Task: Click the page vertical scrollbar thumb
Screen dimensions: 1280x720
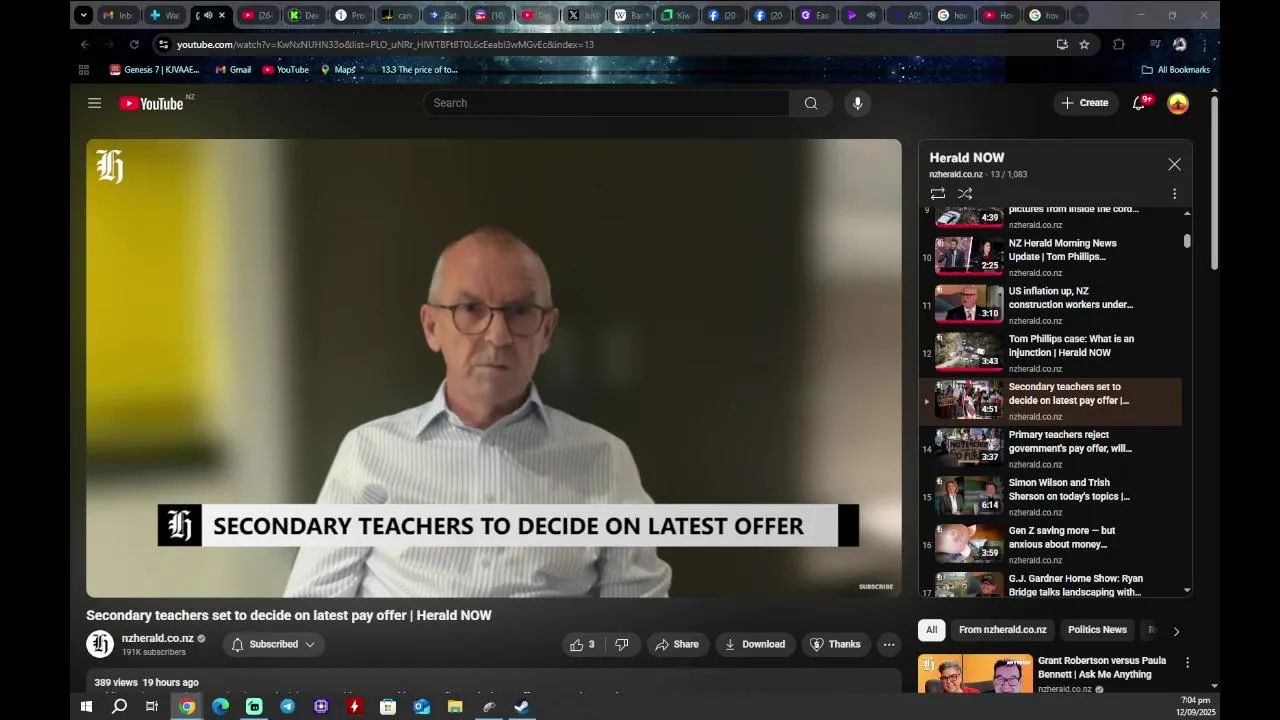Action: point(1214,182)
